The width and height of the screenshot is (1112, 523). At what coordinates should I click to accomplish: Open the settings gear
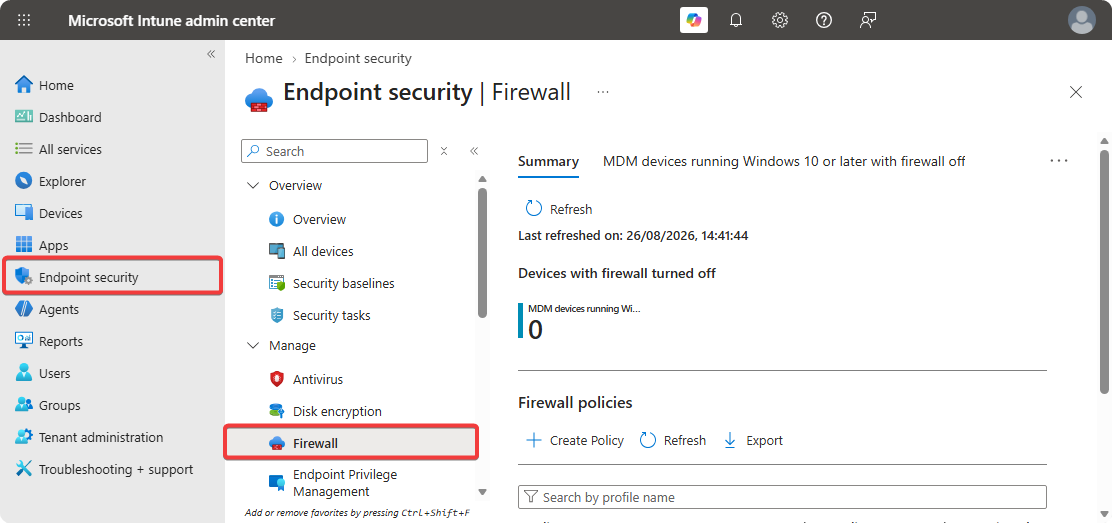tap(780, 20)
